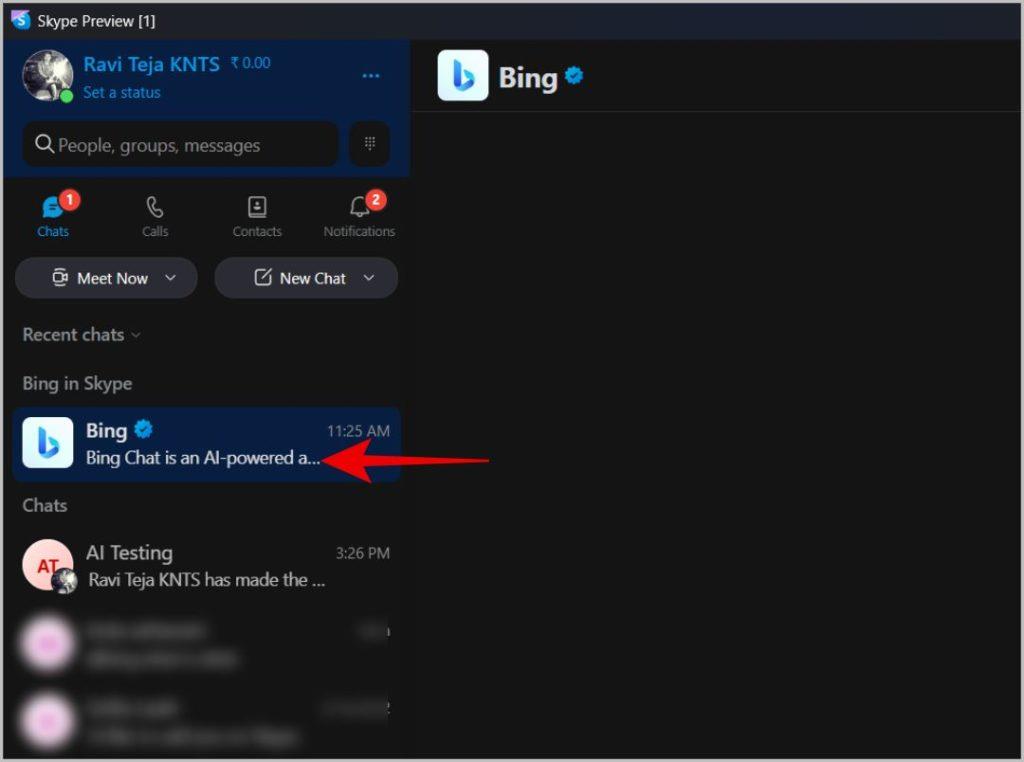This screenshot has height=762, width=1024.
Task: Switch to the Chats tab
Action: click(x=53, y=216)
